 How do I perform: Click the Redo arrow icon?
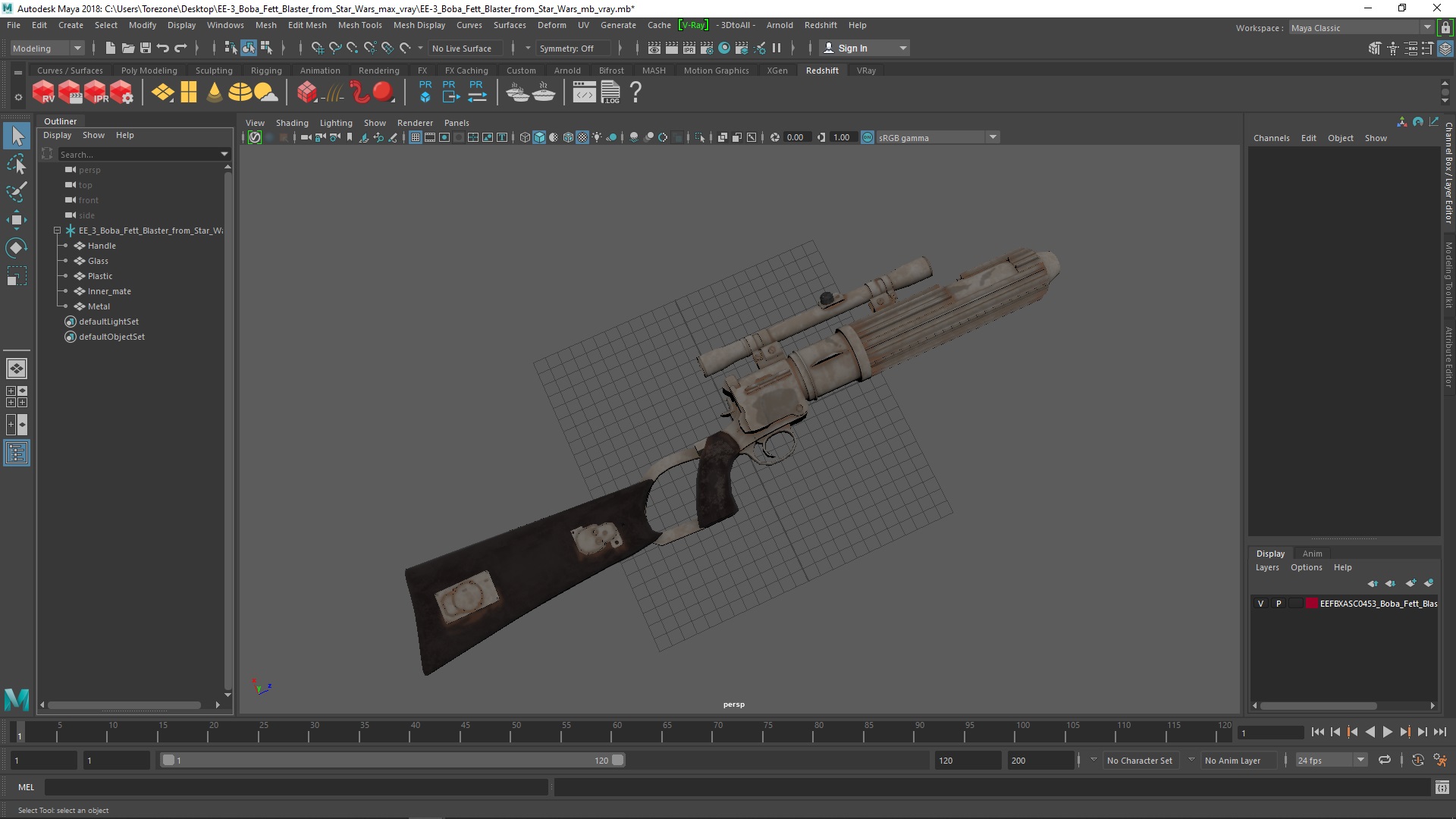click(x=180, y=48)
